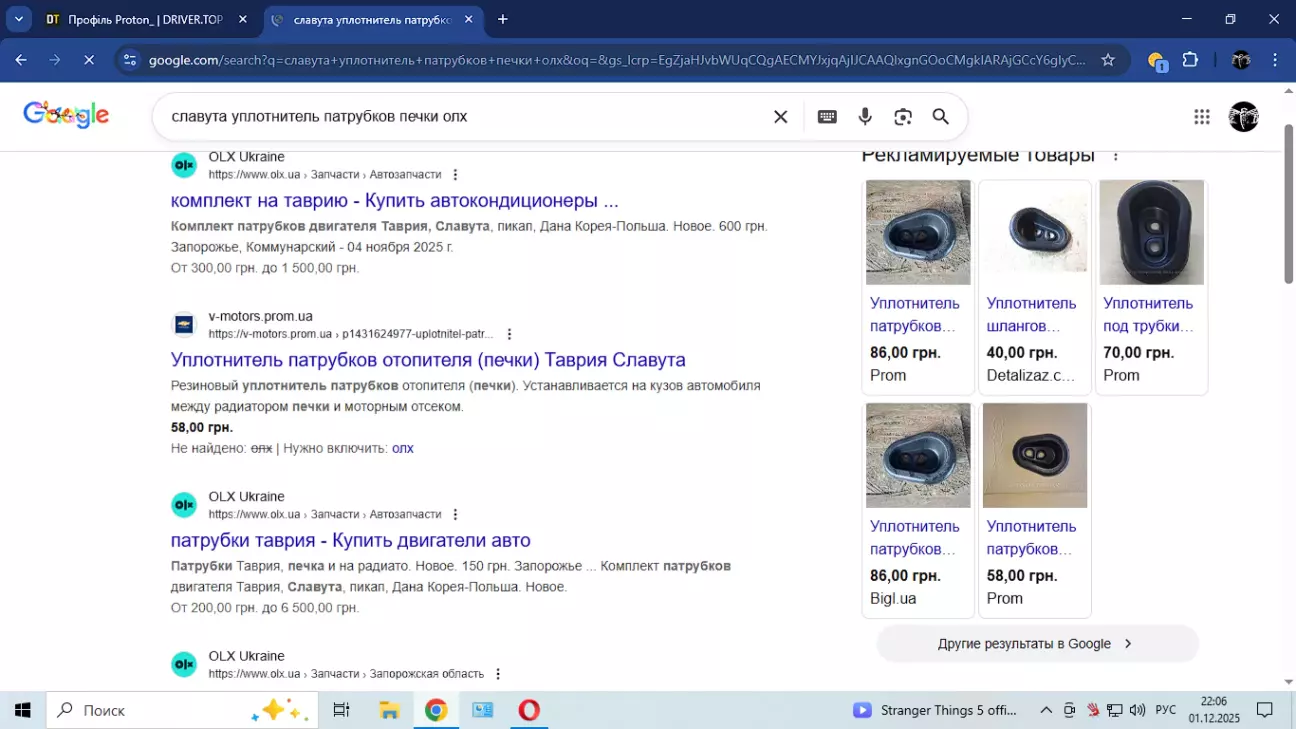The height and width of the screenshot is (729, 1296).
Task: Open the on-screen keyboard input tool
Action: (827, 117)
